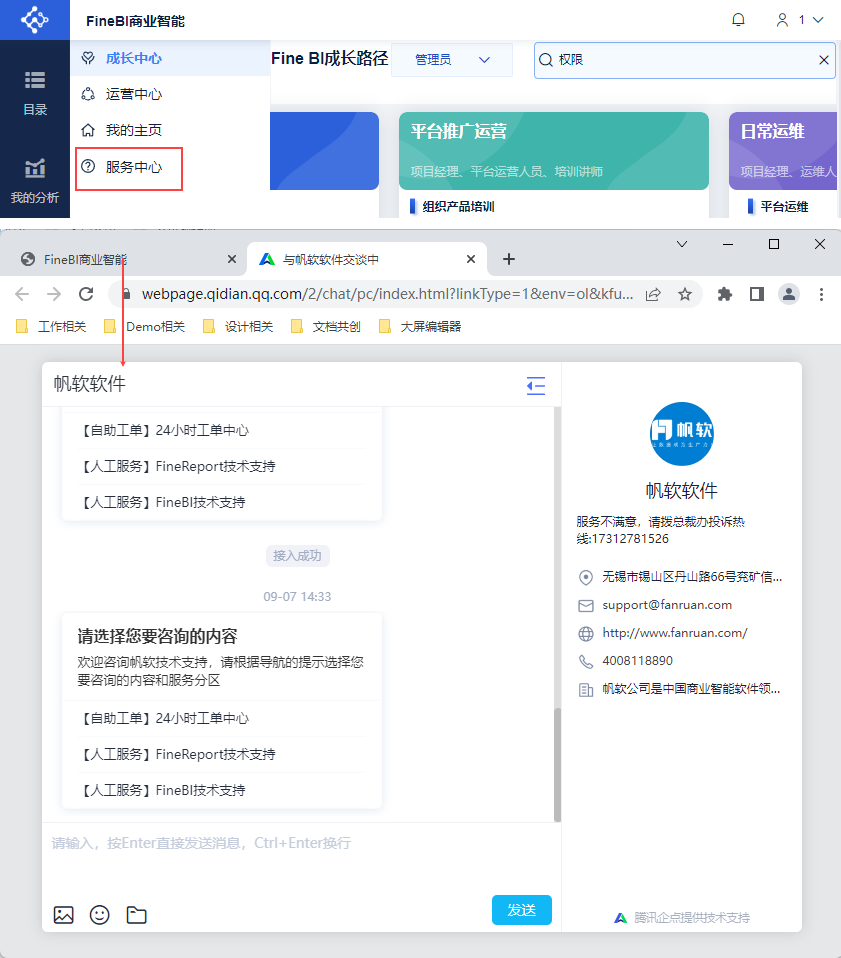This screenshot has height=958, width=841.
Task: Click 平台运维 heading
Action: (x=784, y=207)
